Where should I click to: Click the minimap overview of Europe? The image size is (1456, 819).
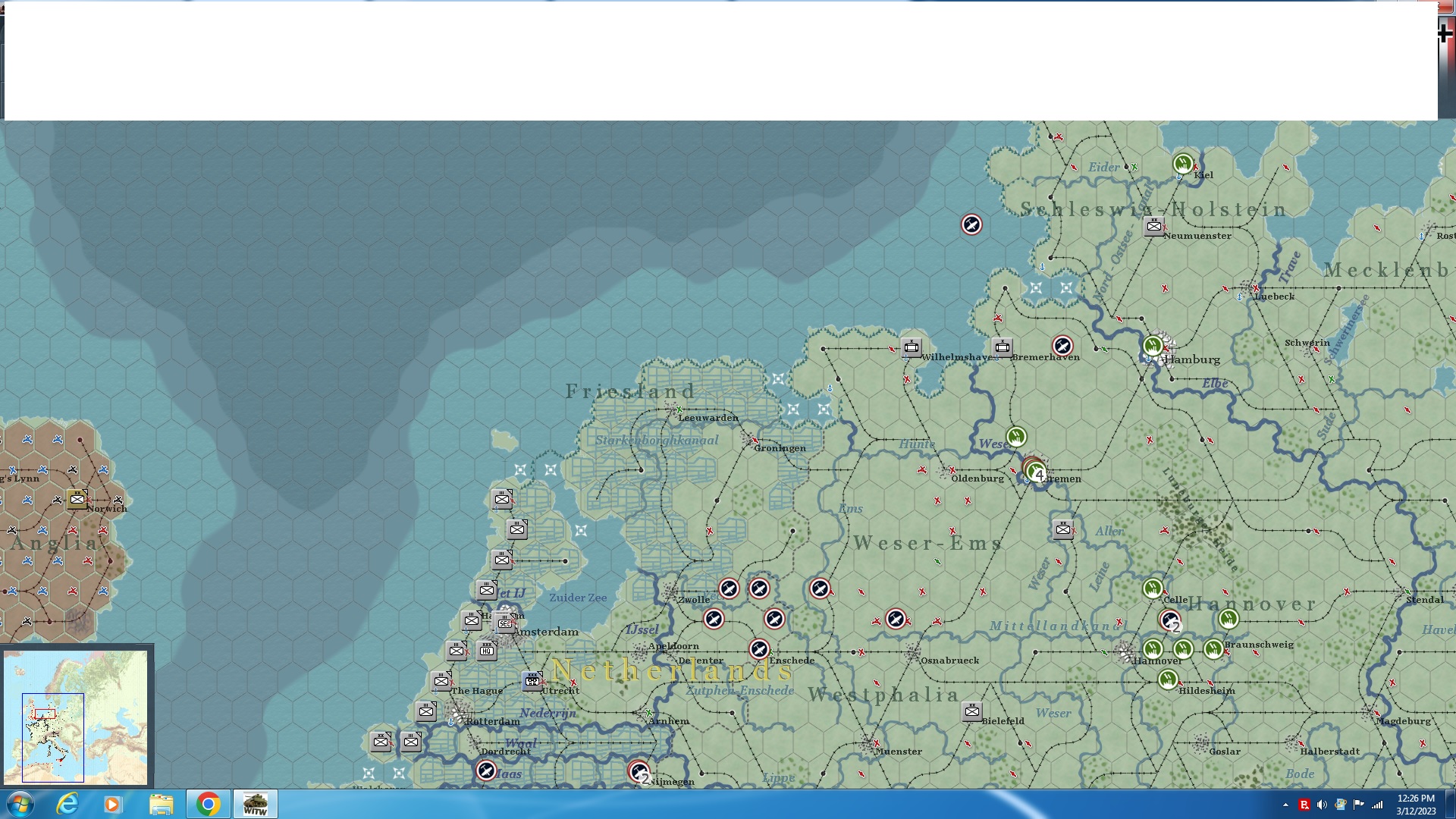click(76, 717)
